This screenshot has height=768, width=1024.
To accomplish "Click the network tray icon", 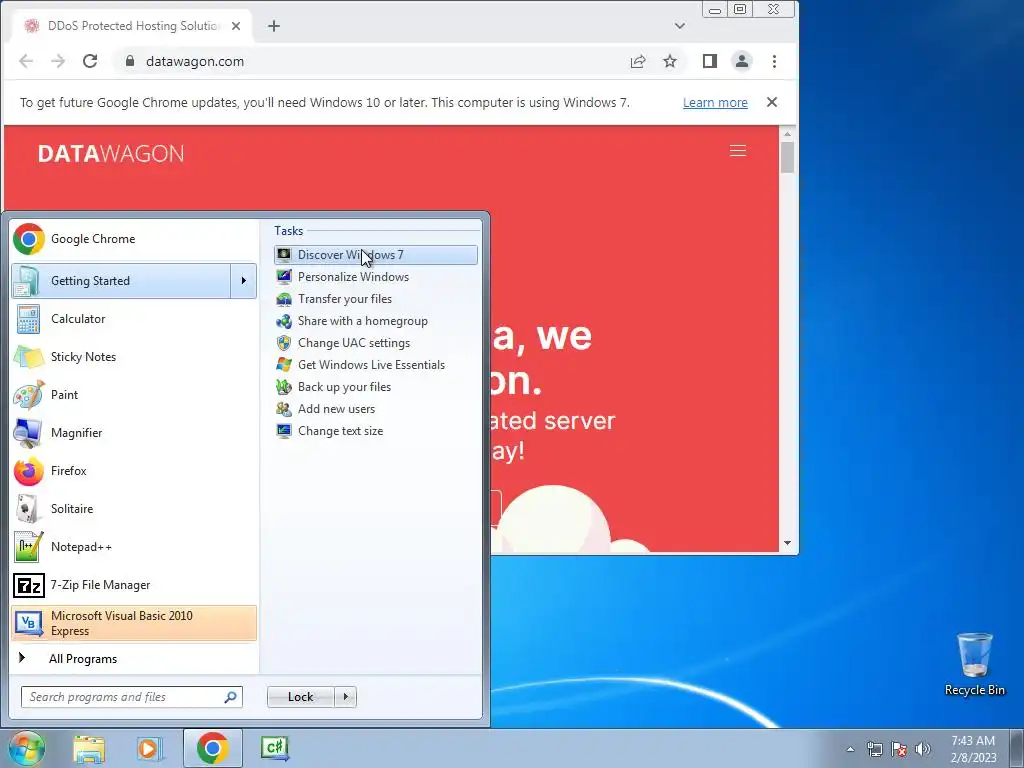I will point(874,749).
